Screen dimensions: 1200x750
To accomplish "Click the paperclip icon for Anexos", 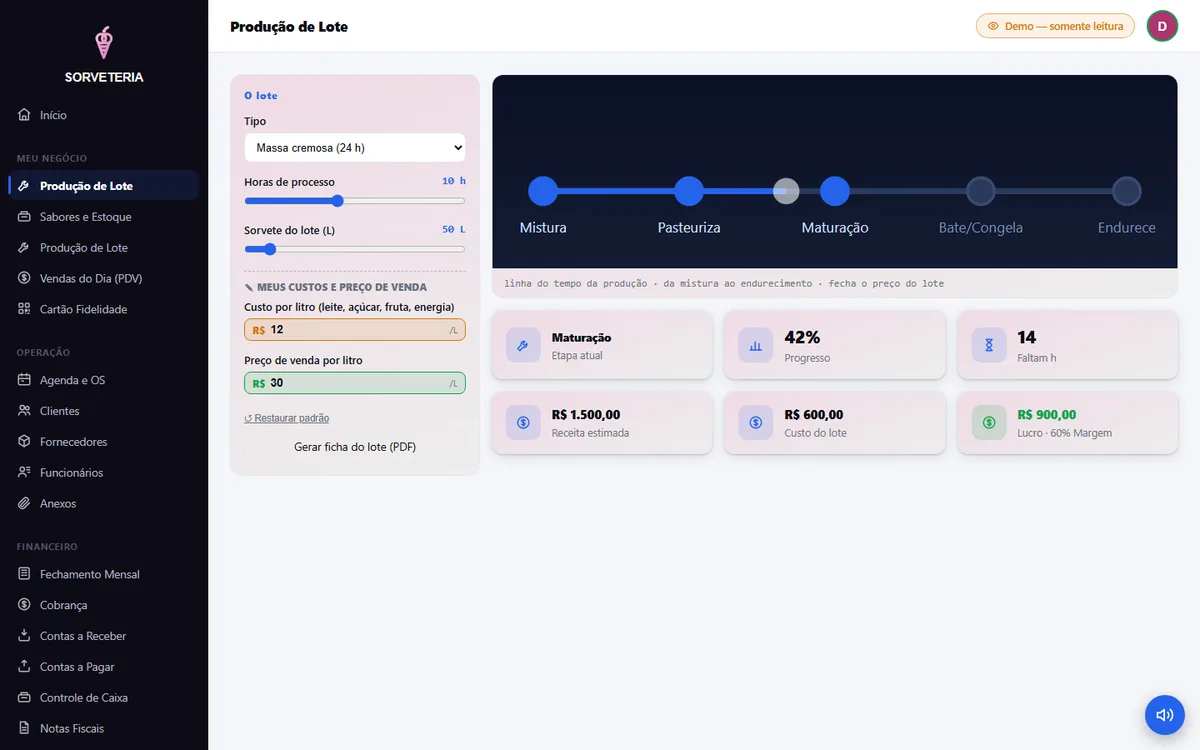I will tap(24, 503).
